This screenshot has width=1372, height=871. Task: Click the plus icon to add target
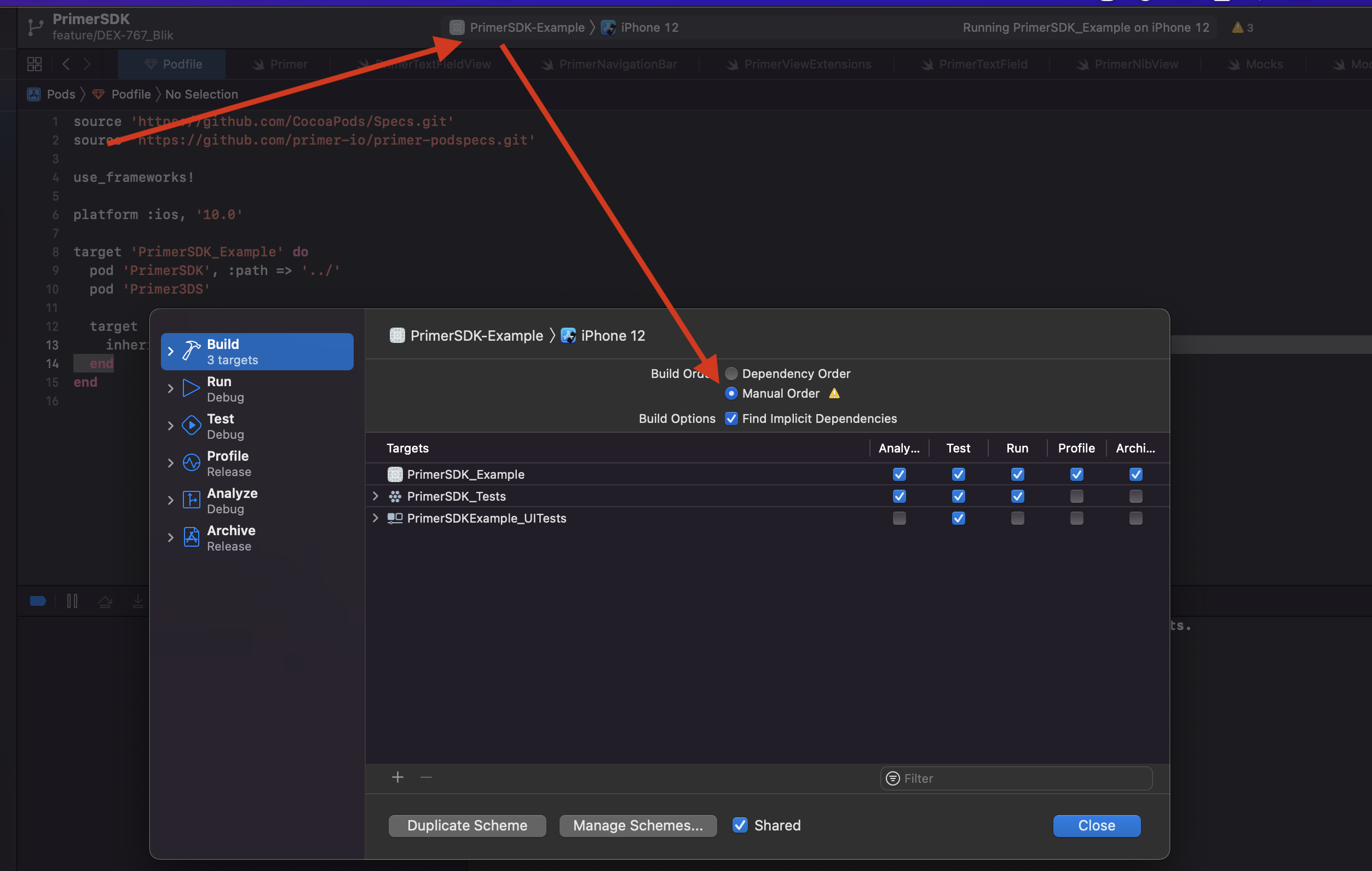(x=397, y=777)
